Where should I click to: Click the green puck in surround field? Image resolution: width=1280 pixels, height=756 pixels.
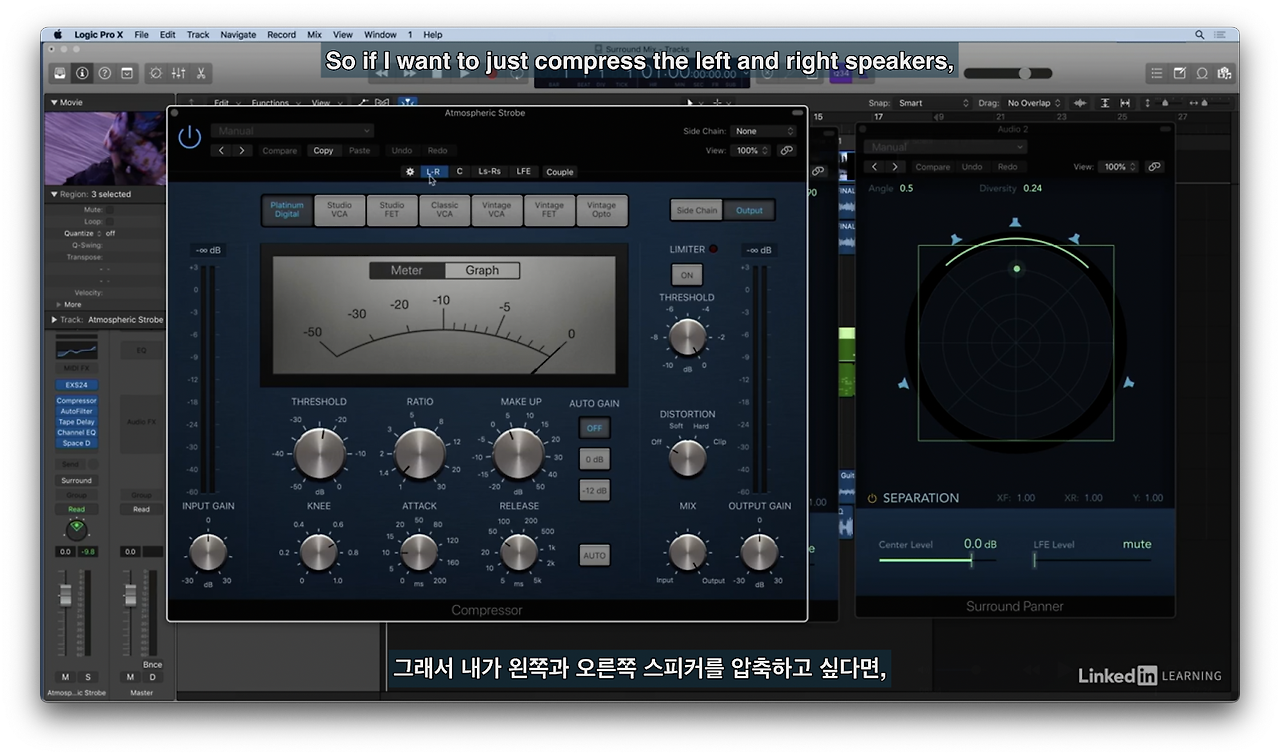point(1017,268)
